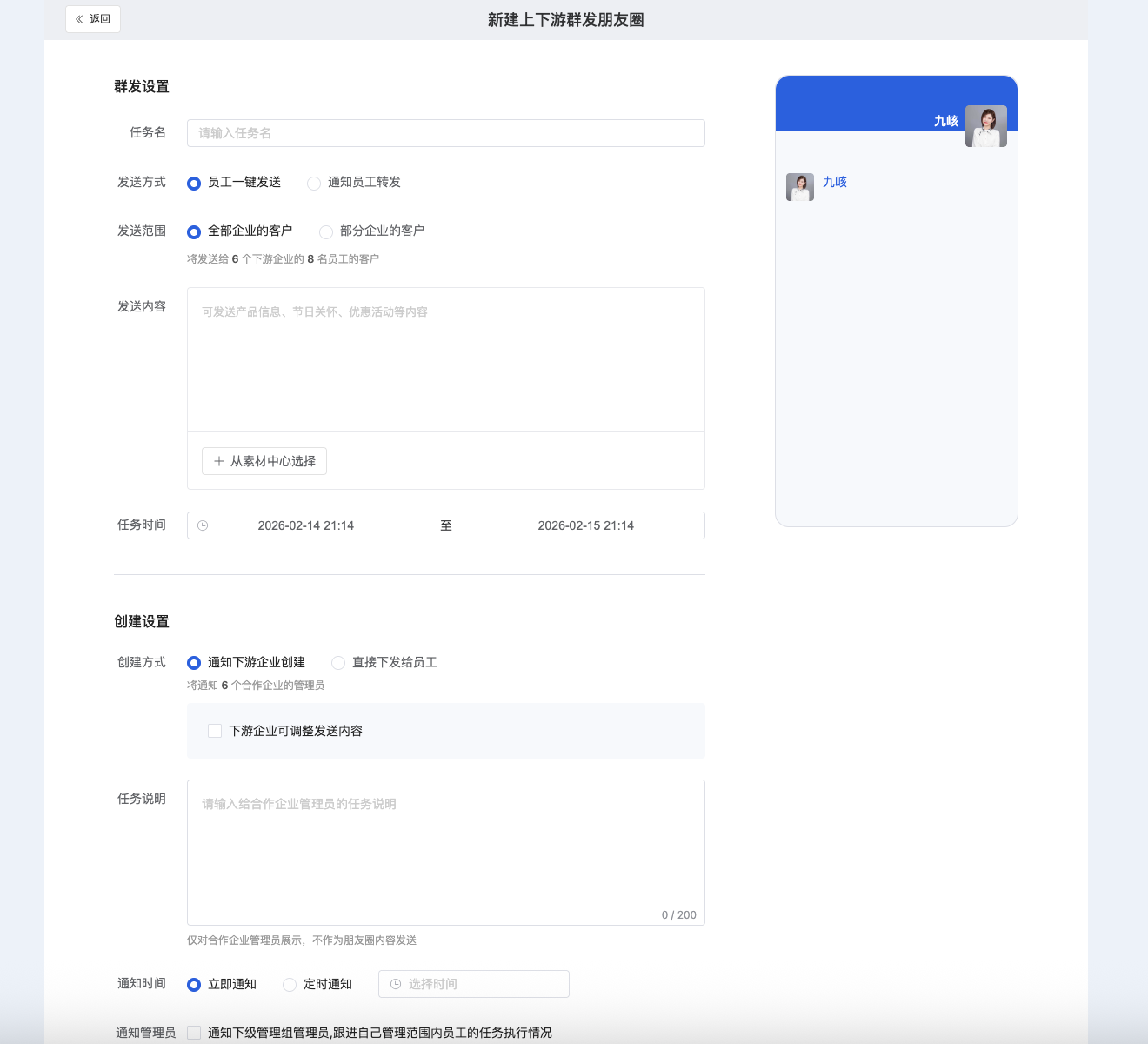1148x1044 pixels.
Task: Click the small 九岐 post avatar
Action: point(800,187)
